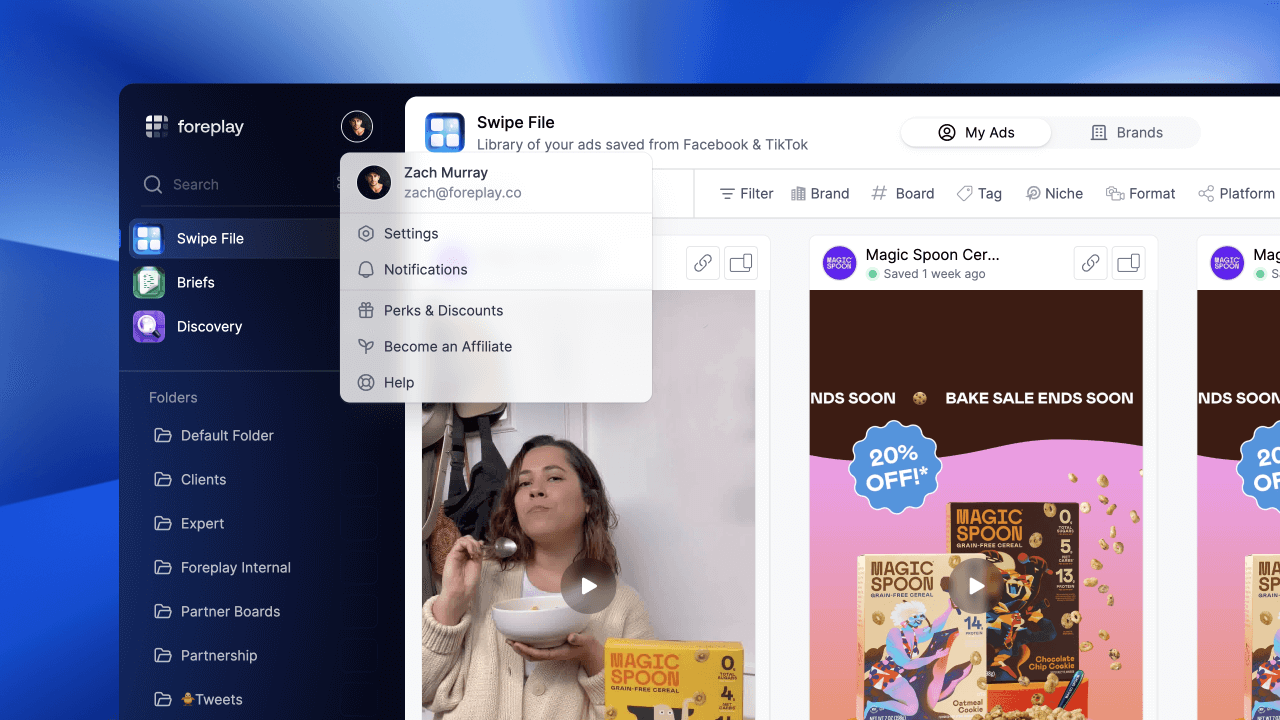Click the "Magic Spoon Cer..." card title
This screenshot has height=720, width=1280.
(933, 255)
